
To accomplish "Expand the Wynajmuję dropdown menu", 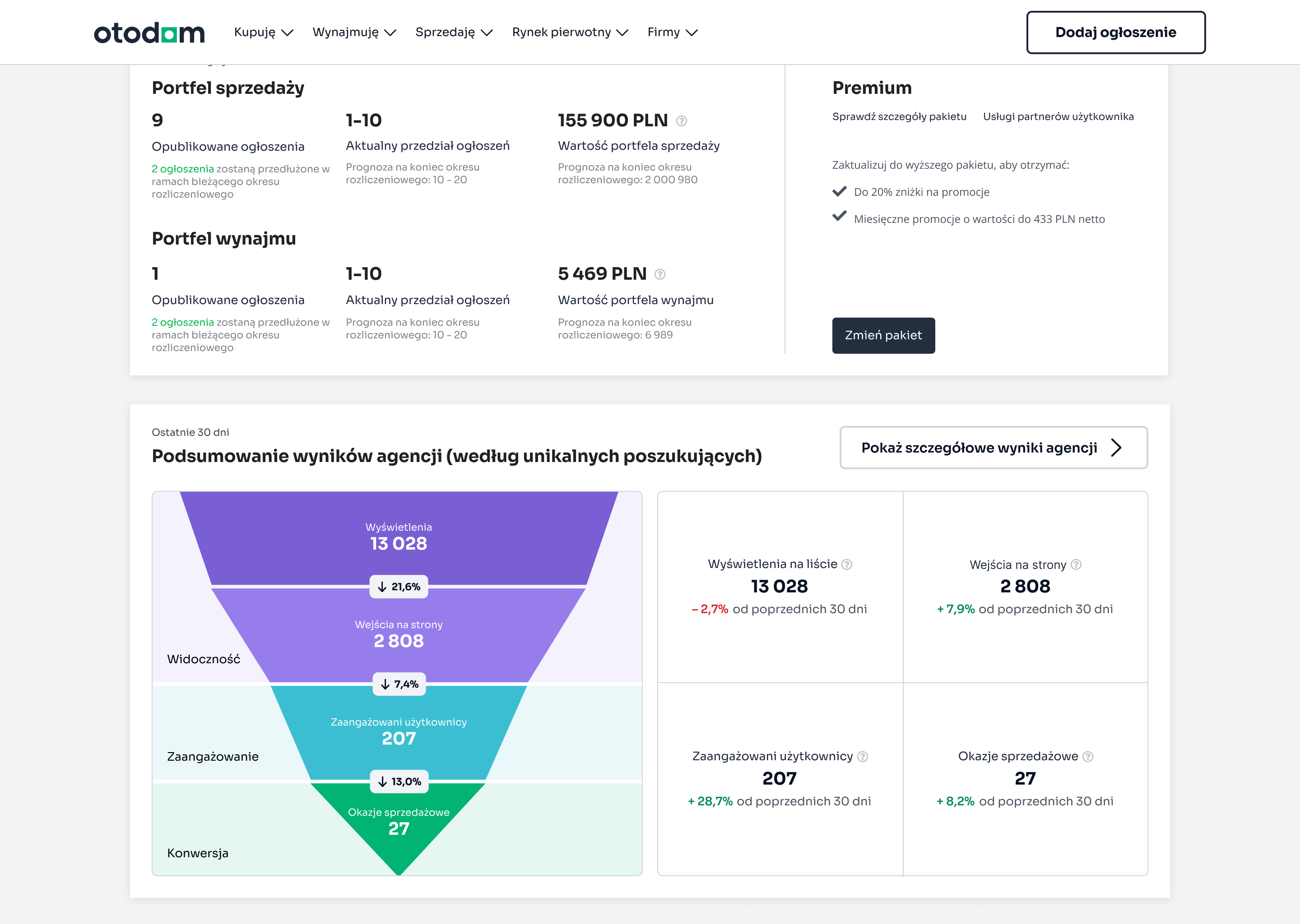I will pos(354,32).
